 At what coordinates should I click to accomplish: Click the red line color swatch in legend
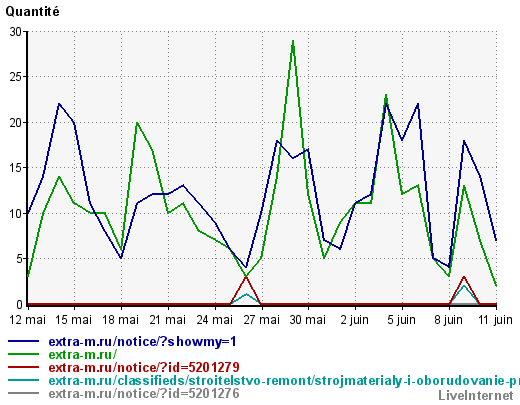click(23, 367)
